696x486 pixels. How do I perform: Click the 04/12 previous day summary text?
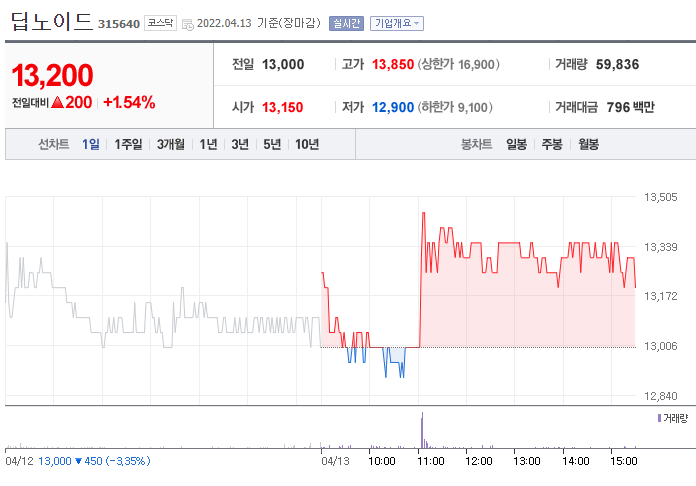pyautogui.click(x=78, y=461)
